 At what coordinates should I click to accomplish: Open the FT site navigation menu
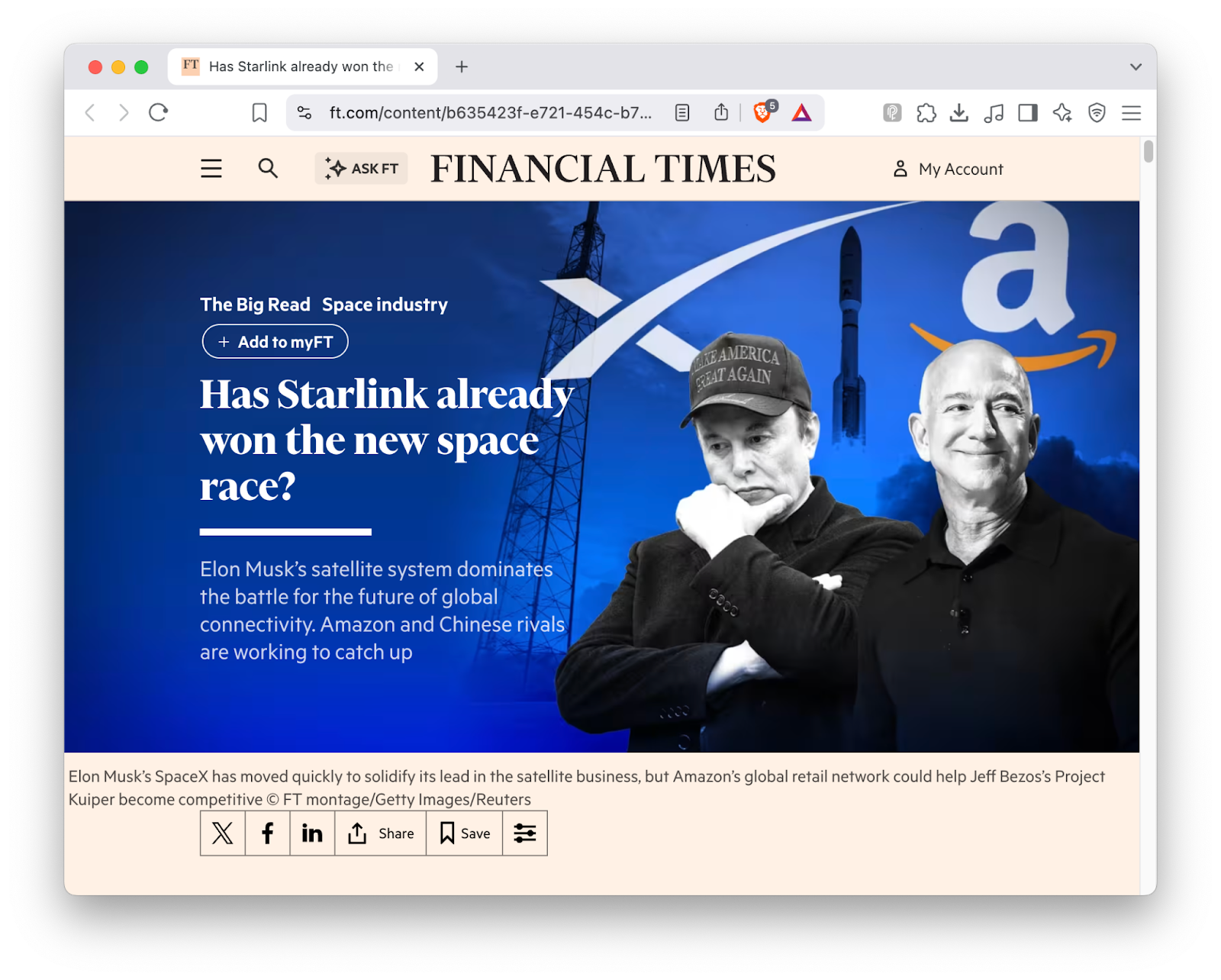[211, 169]
